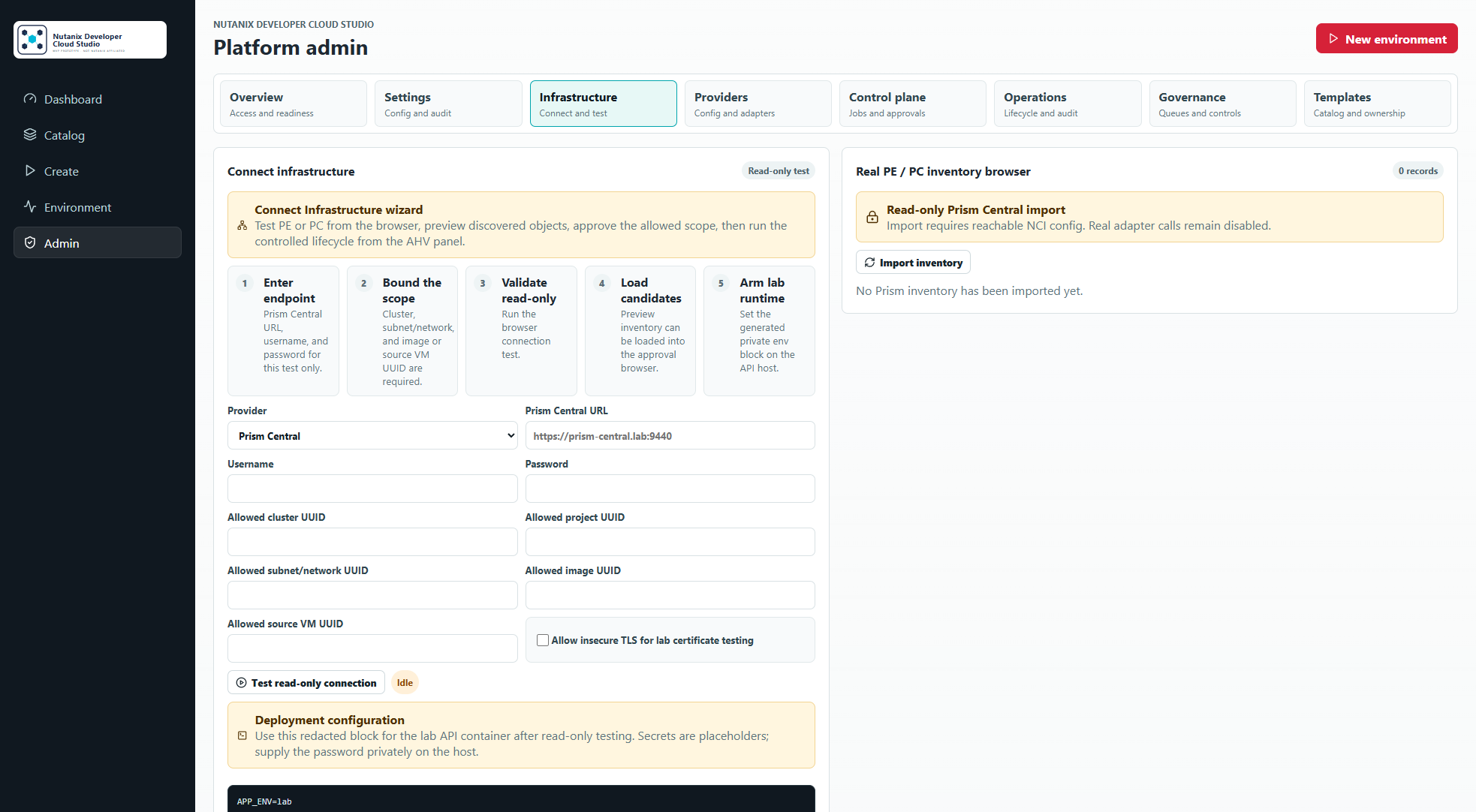Click the refresh icon on Import inventory

869,263
